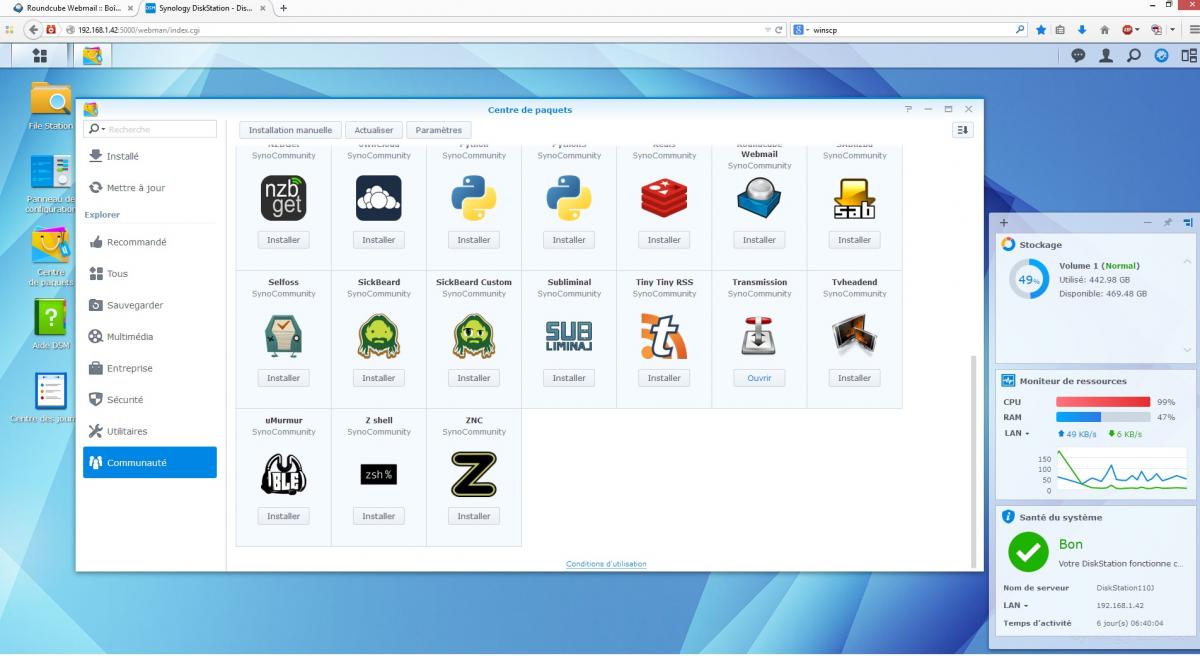1200x656 pixels.
Task: Click the Roundcube Webmail package icon
Action: (759, 198)
